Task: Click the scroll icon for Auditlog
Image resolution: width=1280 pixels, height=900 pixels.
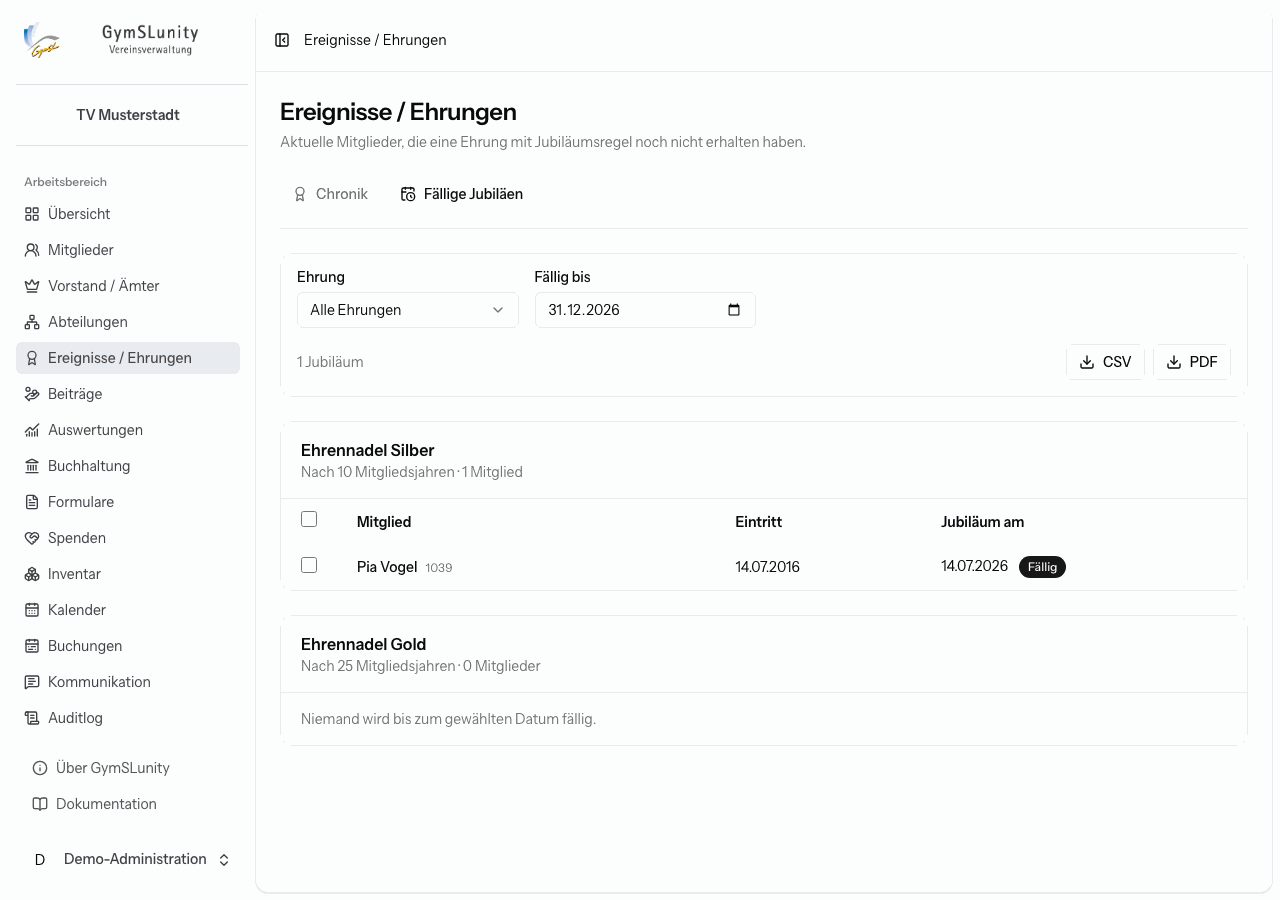Action: click(x=32, y=718)
